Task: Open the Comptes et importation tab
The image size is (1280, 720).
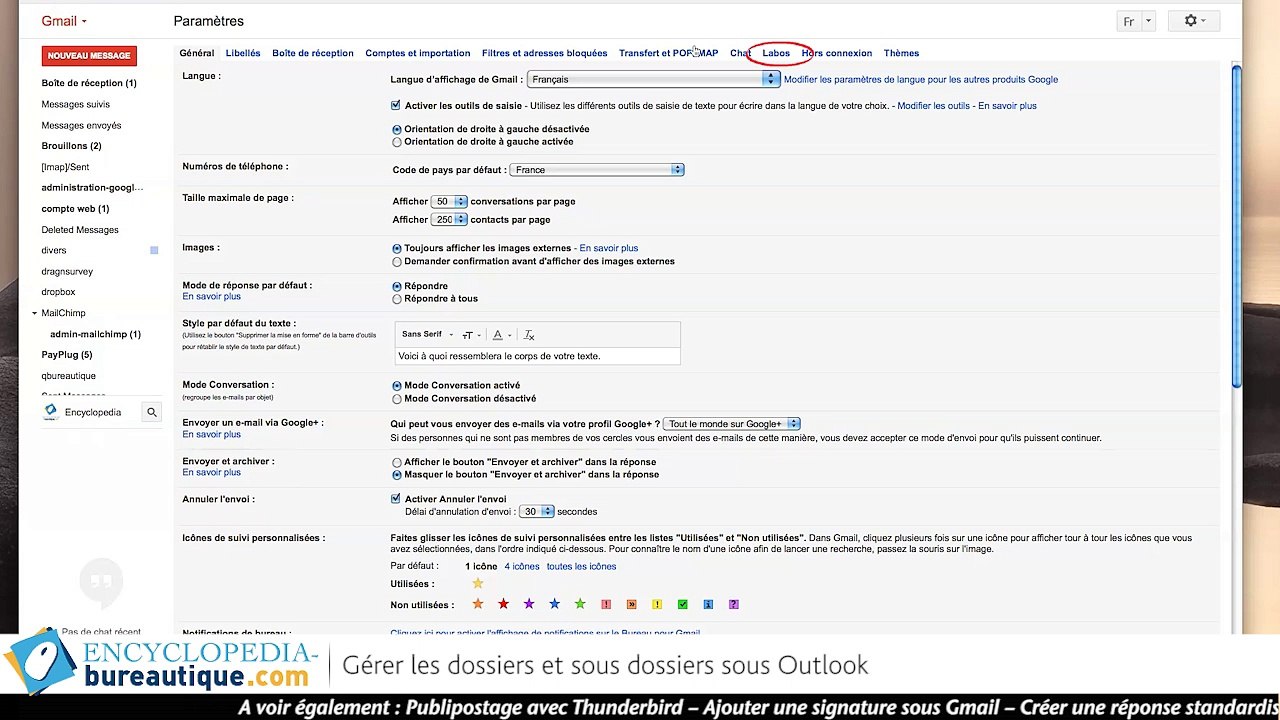Action: tap(417, 53)
